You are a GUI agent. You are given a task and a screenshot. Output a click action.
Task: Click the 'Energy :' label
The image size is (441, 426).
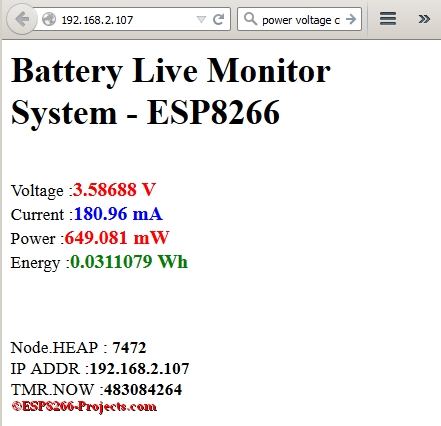[40, 263]
